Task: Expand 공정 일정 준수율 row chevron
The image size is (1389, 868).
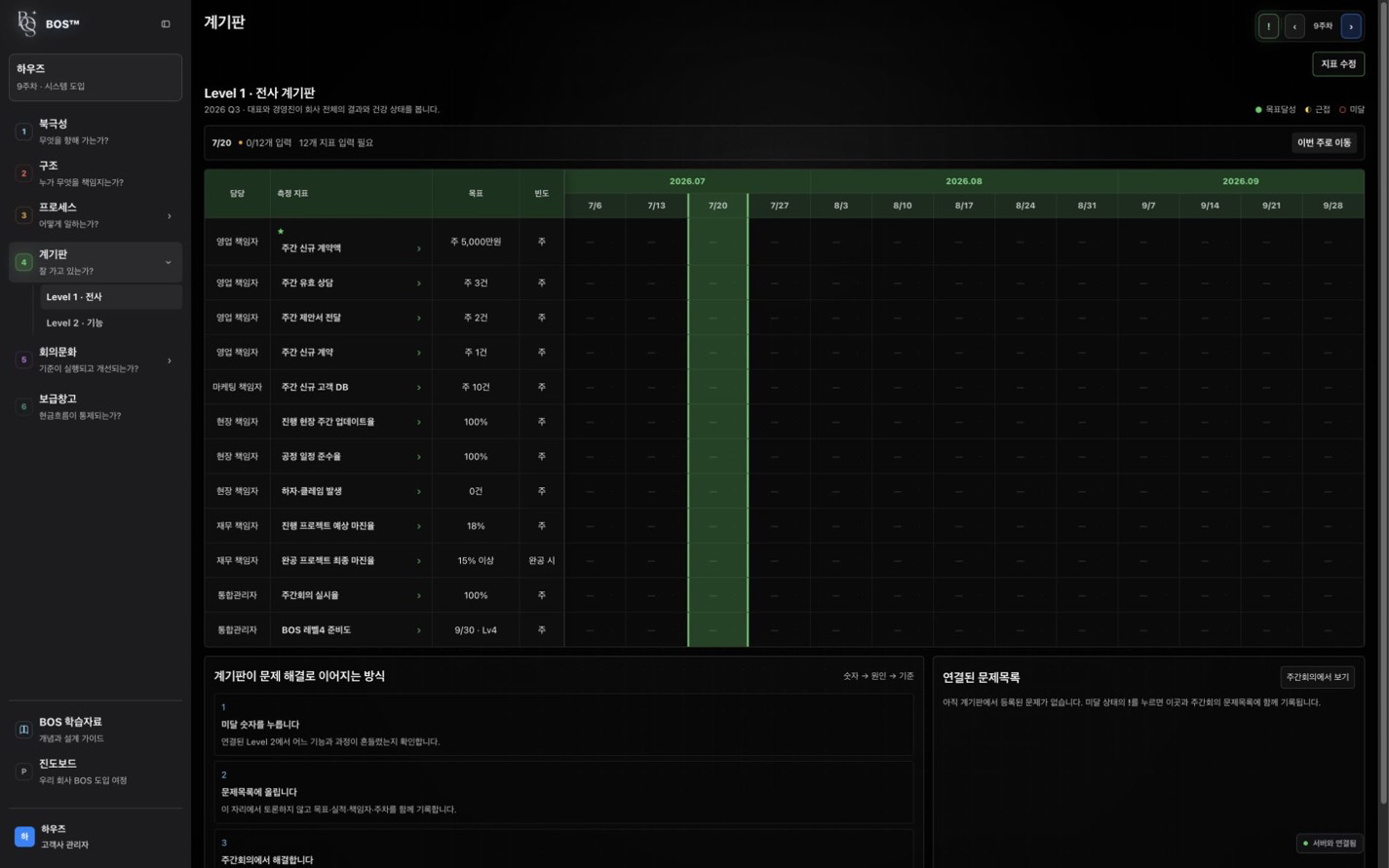Action: coord(419,457)
